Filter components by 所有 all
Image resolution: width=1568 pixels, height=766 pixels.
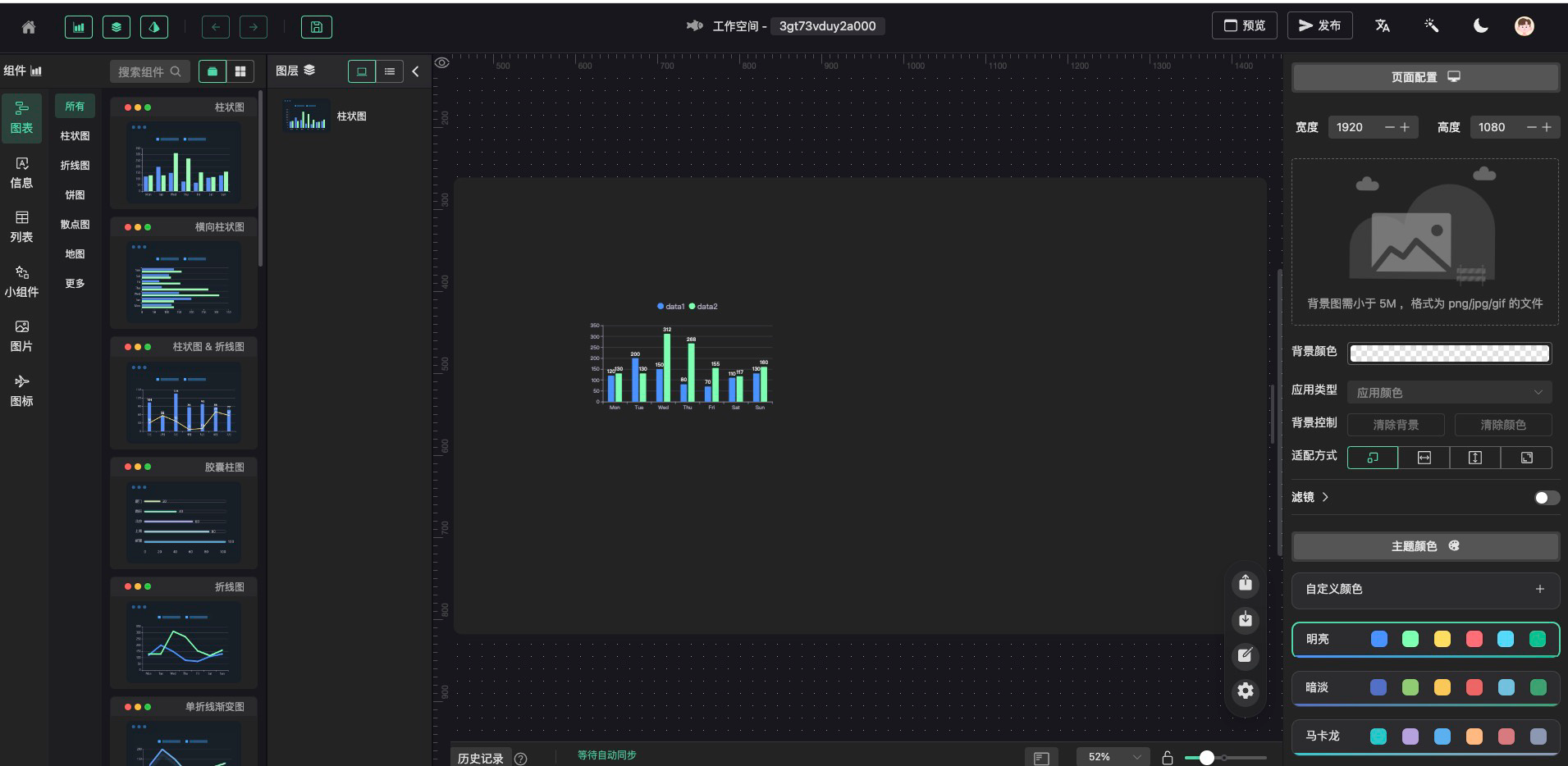tap(75, 106)
